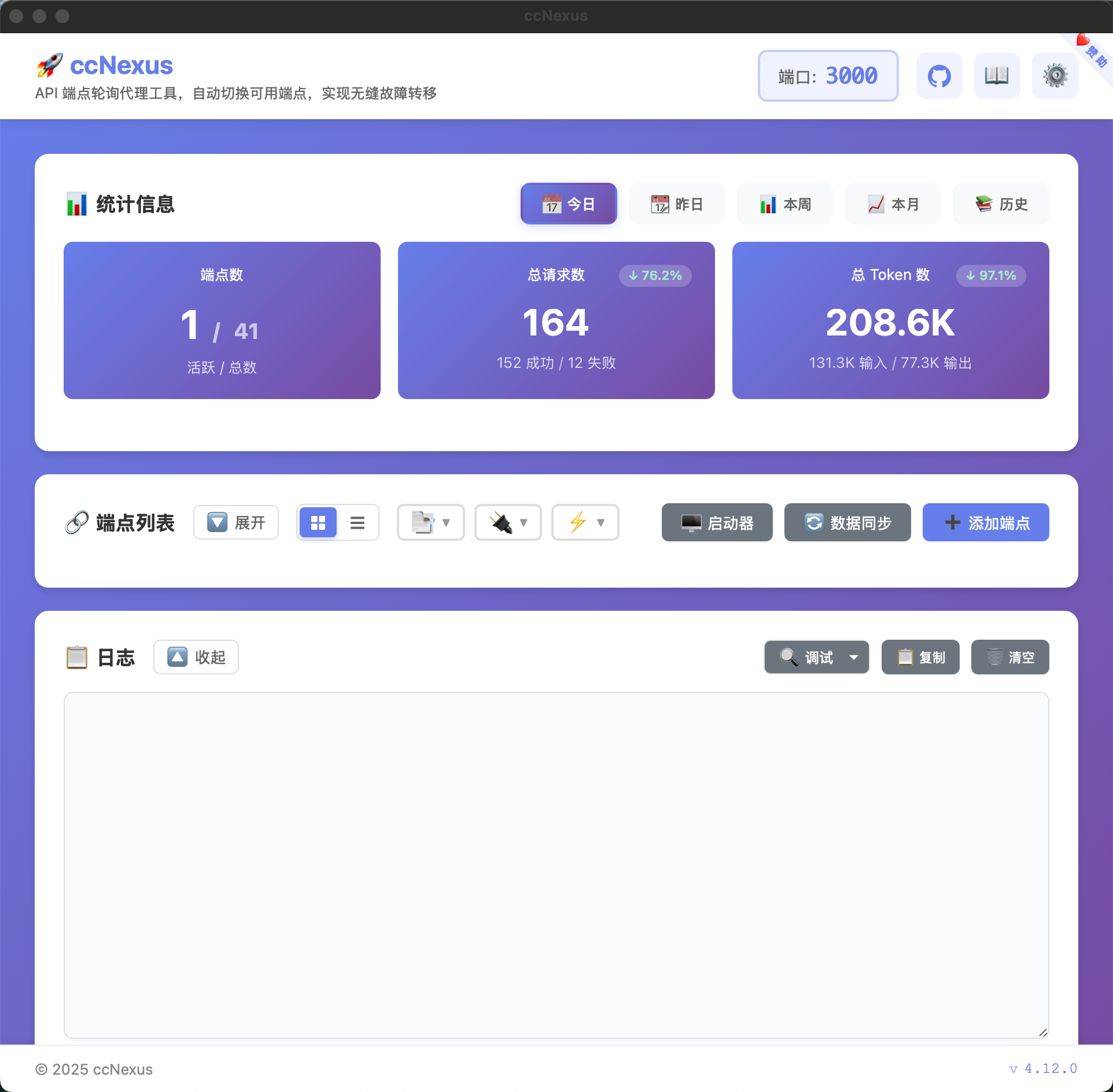Viewport: 1113px width, 1092px height.
Task: Click the 76.2% decrease badge
Action: click(655, 276)
